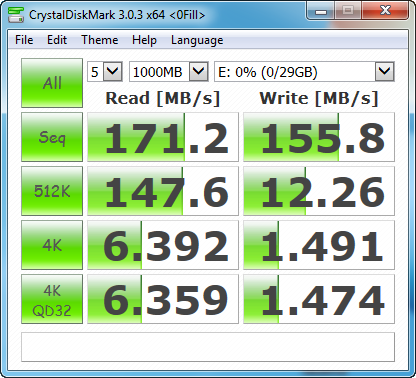Open the Language menu
This screenshot has width=416, height=378.
click(197, 40)
